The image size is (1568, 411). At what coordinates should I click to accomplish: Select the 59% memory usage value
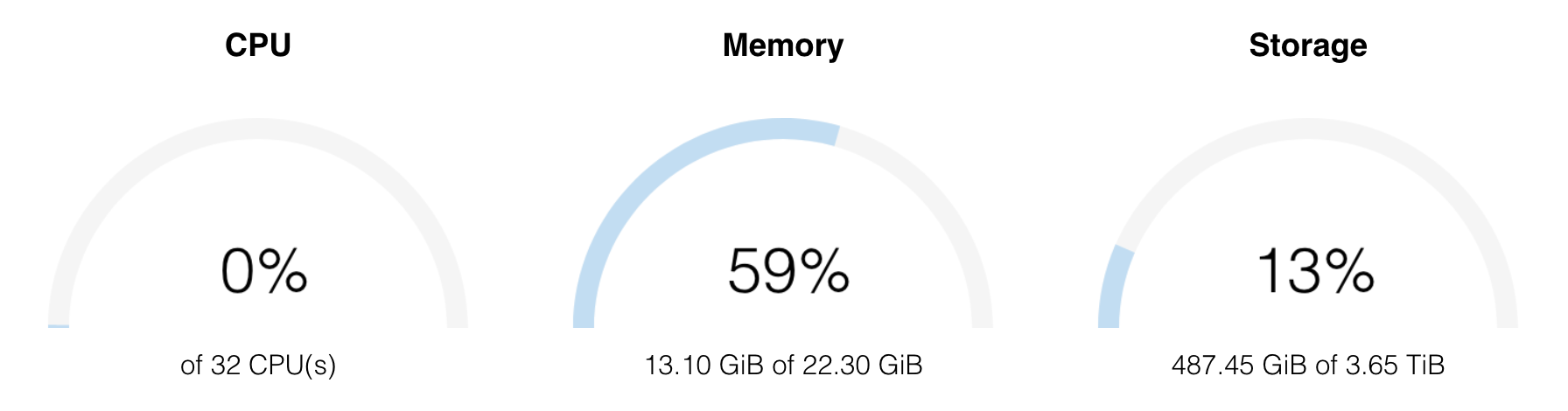(788, 270)
